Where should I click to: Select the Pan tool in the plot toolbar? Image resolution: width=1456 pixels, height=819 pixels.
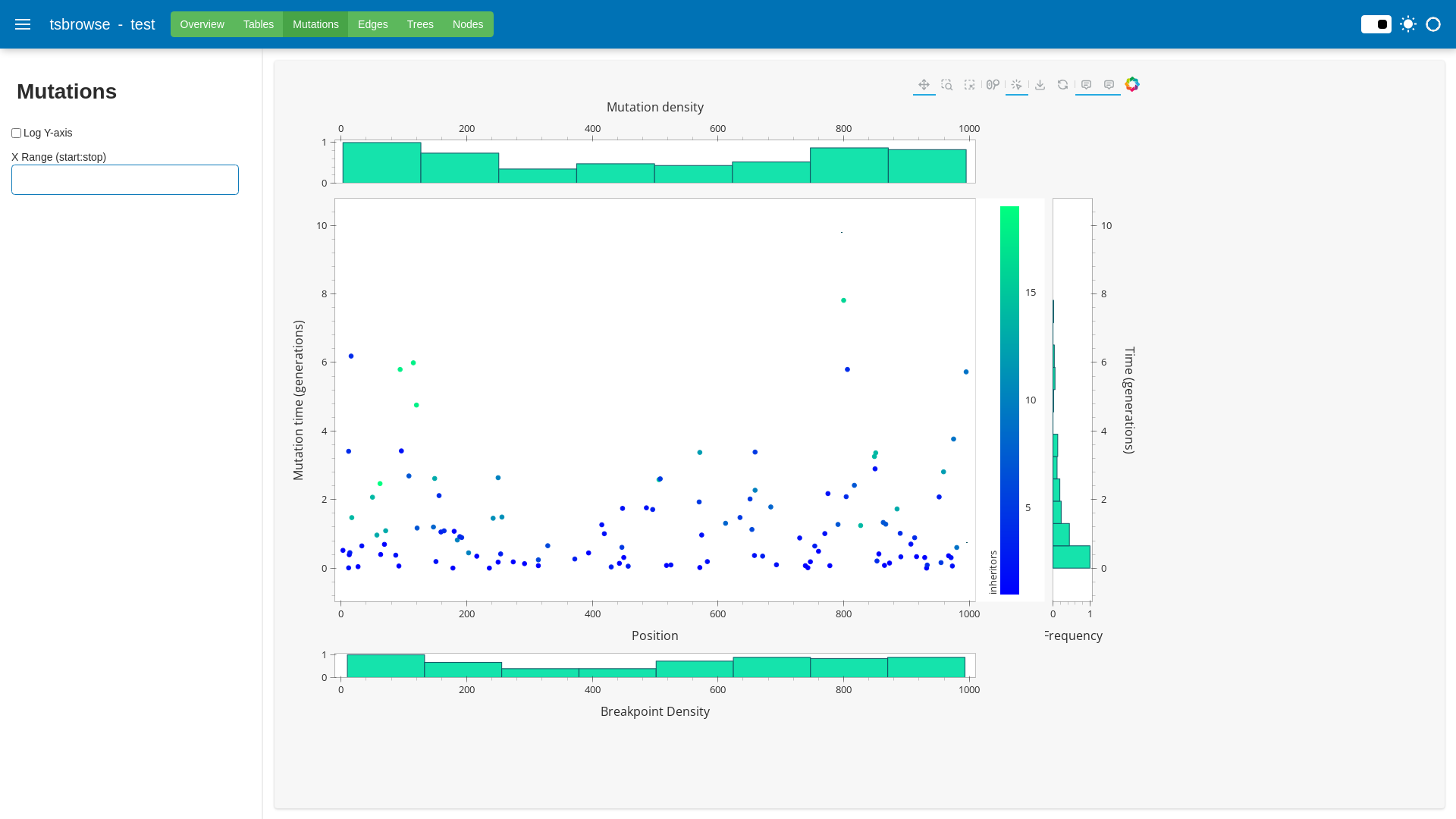coord(924,85)
